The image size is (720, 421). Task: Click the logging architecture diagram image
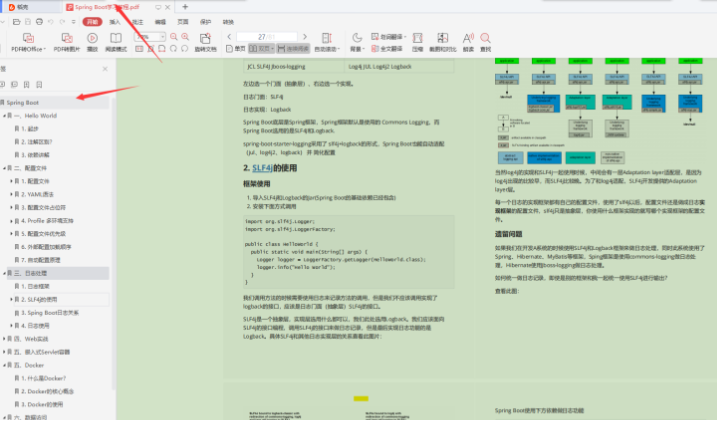599,111
